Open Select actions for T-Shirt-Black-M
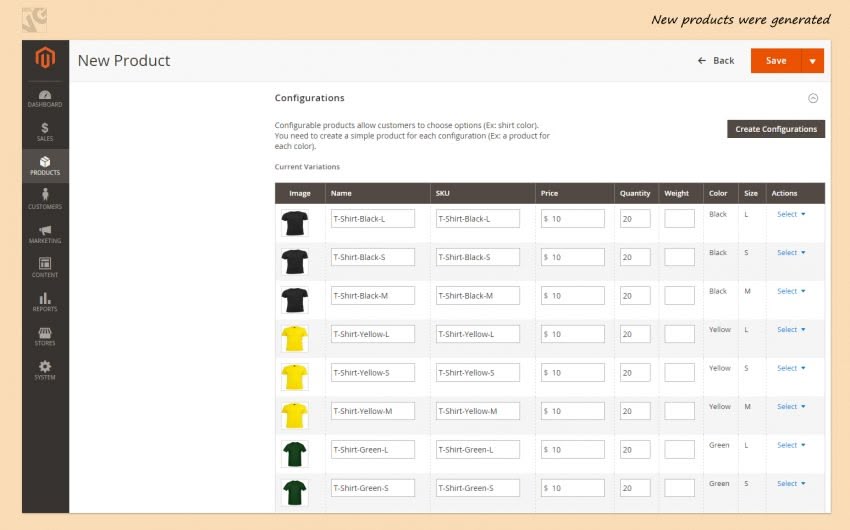The height and width of the screenshot is (530, 850). tap(791, 291)
